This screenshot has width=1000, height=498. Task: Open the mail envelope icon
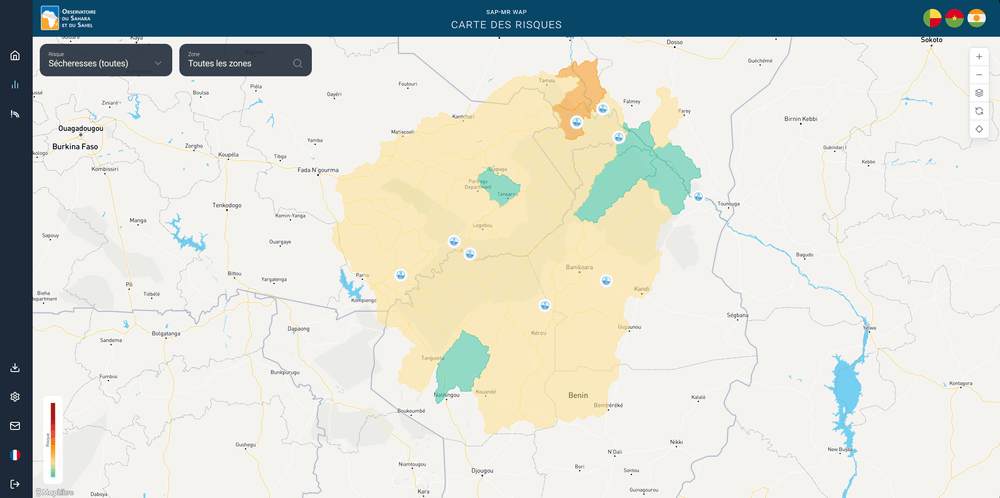tap(15, 426)
